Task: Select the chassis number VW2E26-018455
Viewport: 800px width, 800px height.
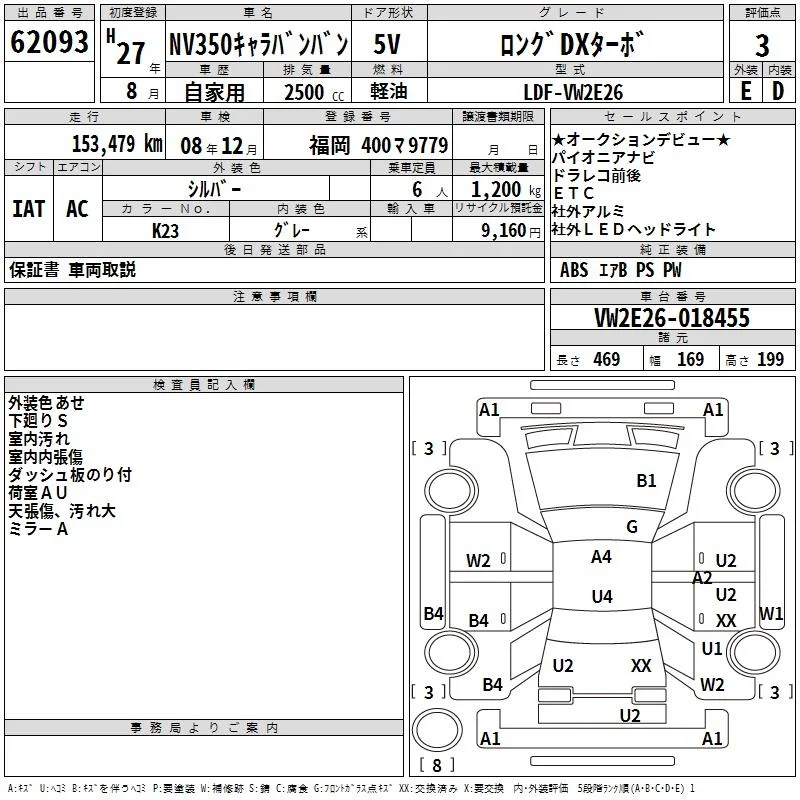Action: (x=672, y=317)
